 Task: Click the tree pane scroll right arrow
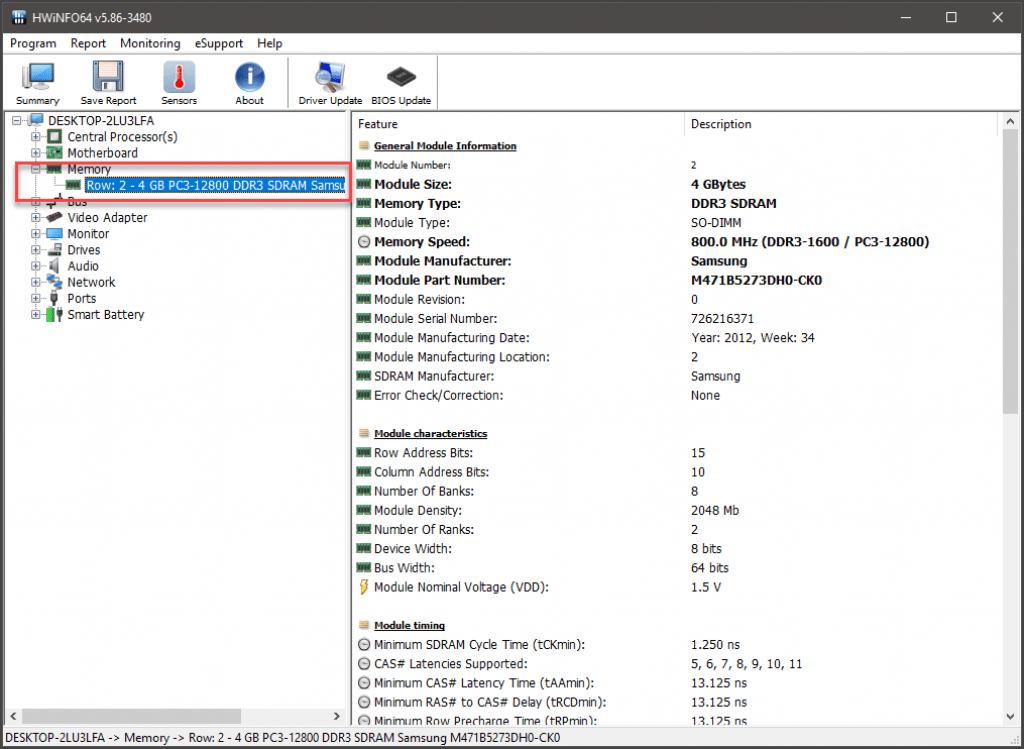[x=337, y=716]
